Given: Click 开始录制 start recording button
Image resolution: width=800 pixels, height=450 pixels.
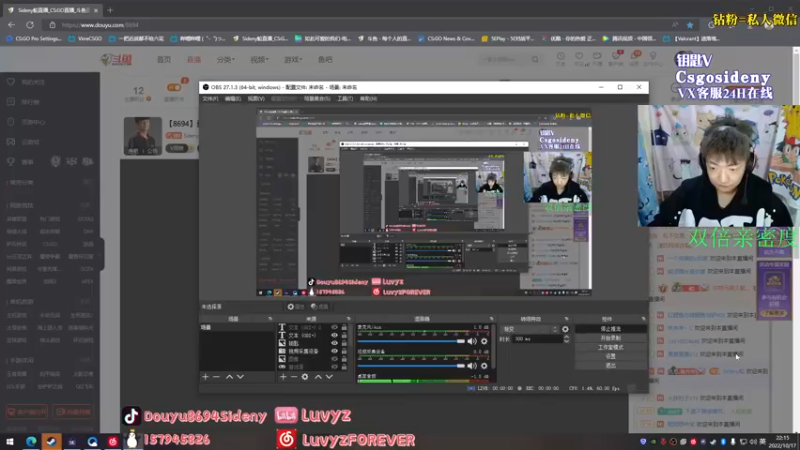Looking at the screenshot, I should point(611,338).
